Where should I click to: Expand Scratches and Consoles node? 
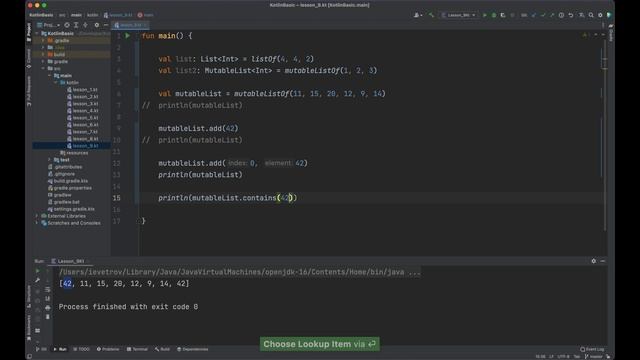(37, 223)
